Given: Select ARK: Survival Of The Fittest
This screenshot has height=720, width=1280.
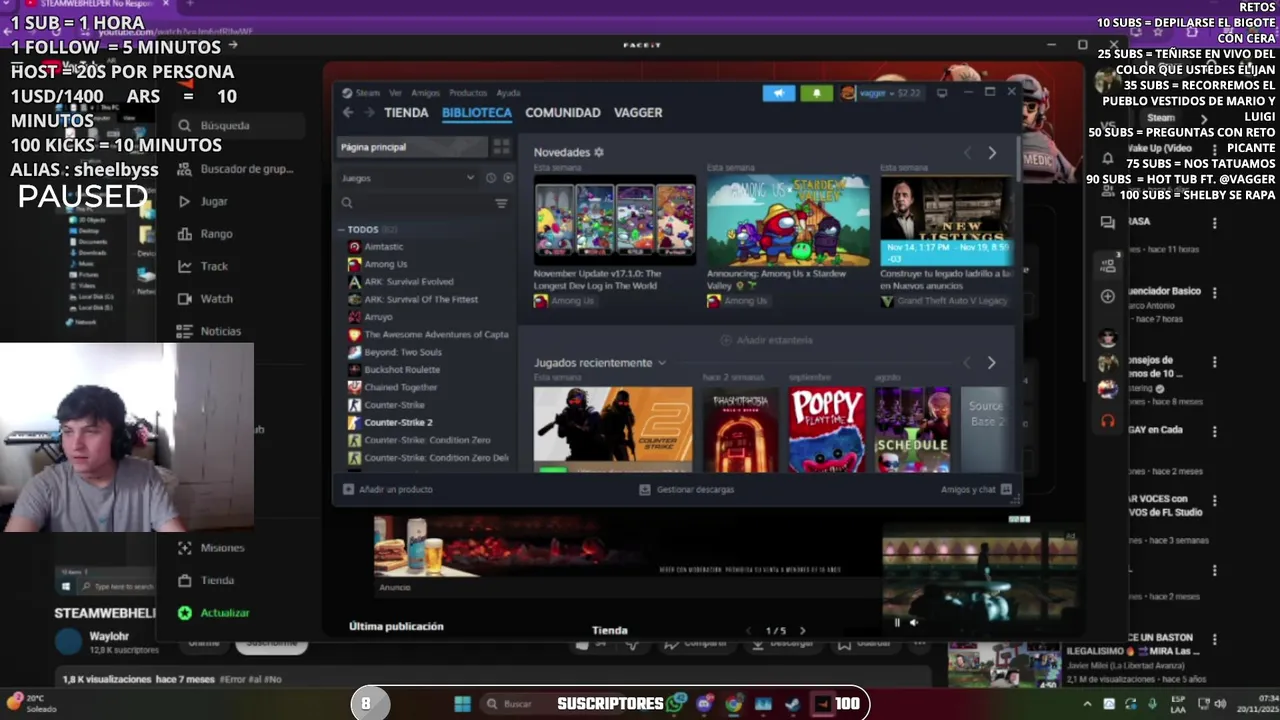Looking at the screenshot, I should point(420,299).
